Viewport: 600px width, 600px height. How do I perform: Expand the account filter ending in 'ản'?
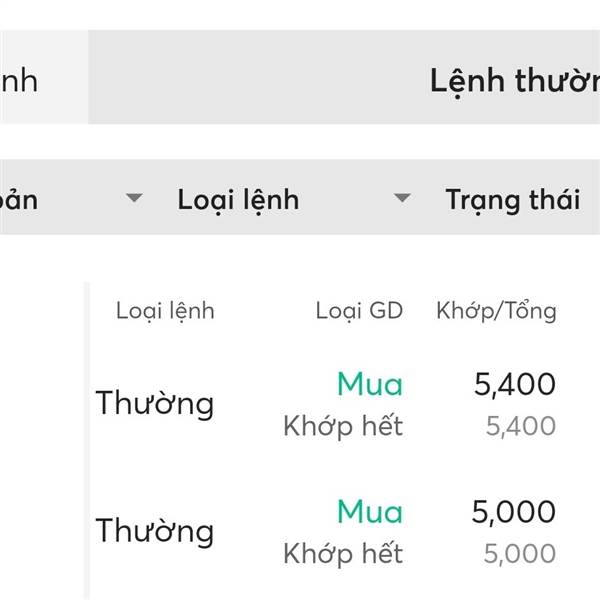(20, 199)
